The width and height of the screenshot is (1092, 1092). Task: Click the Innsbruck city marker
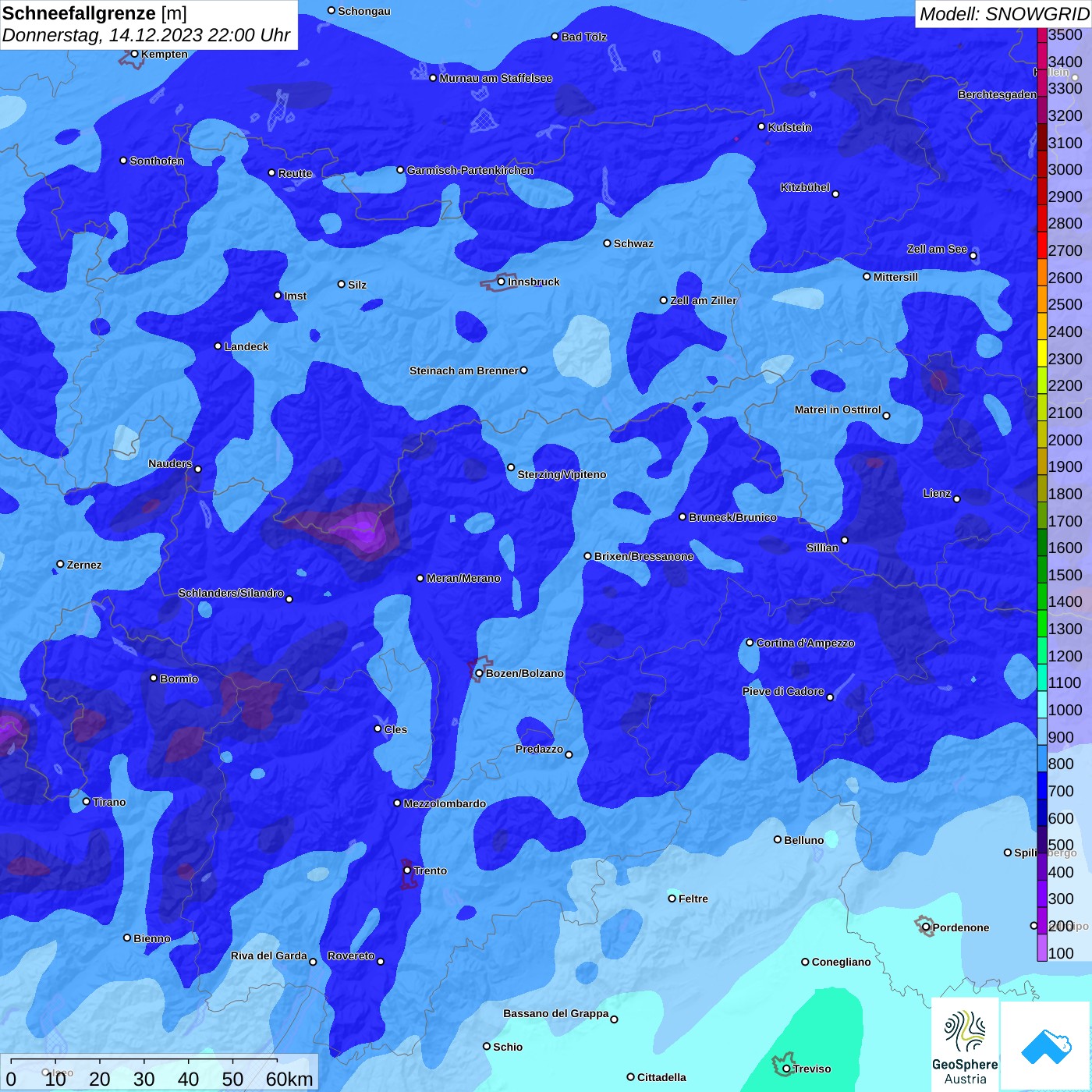[501, 282]
